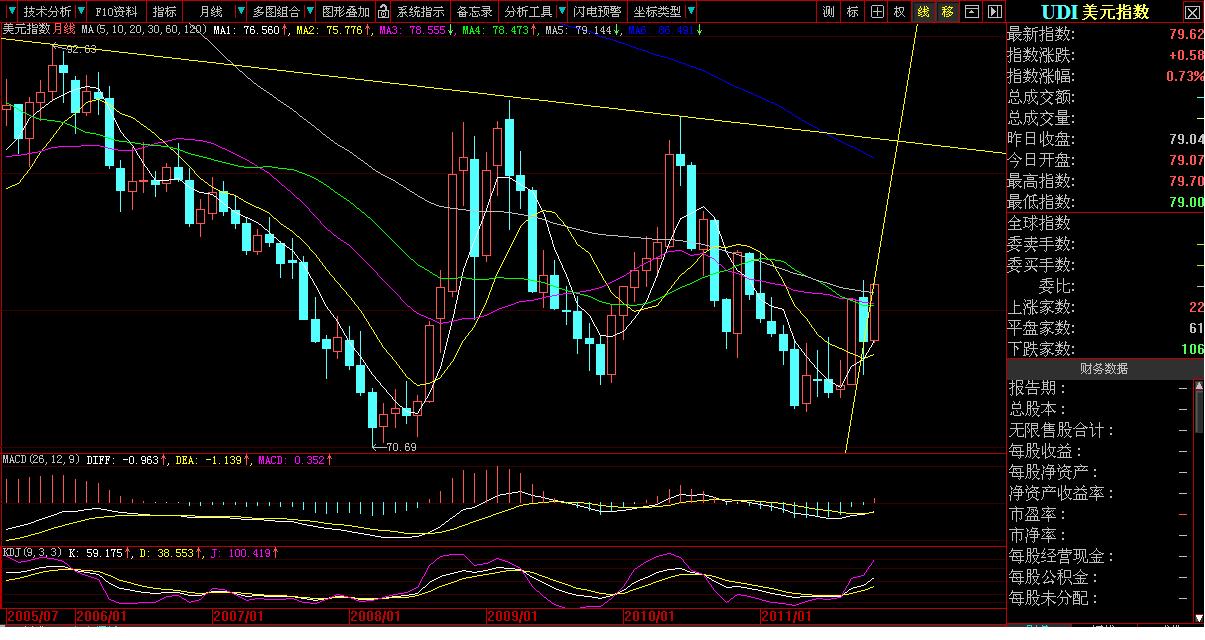Image resolution: width=1205 pixels, height=640 pixels.
Task: Click the 指数涨跌 value +0.58
Action: tap(1185, 56)
